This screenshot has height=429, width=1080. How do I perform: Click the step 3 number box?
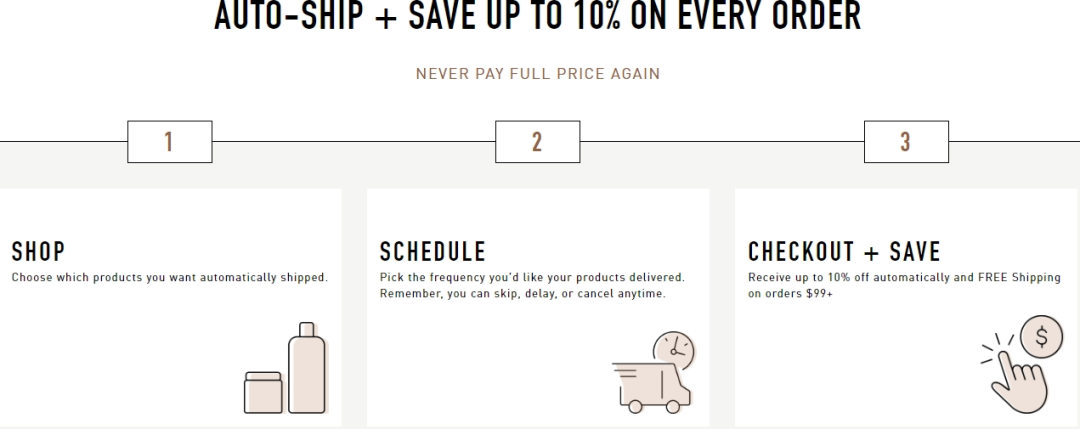905,142
